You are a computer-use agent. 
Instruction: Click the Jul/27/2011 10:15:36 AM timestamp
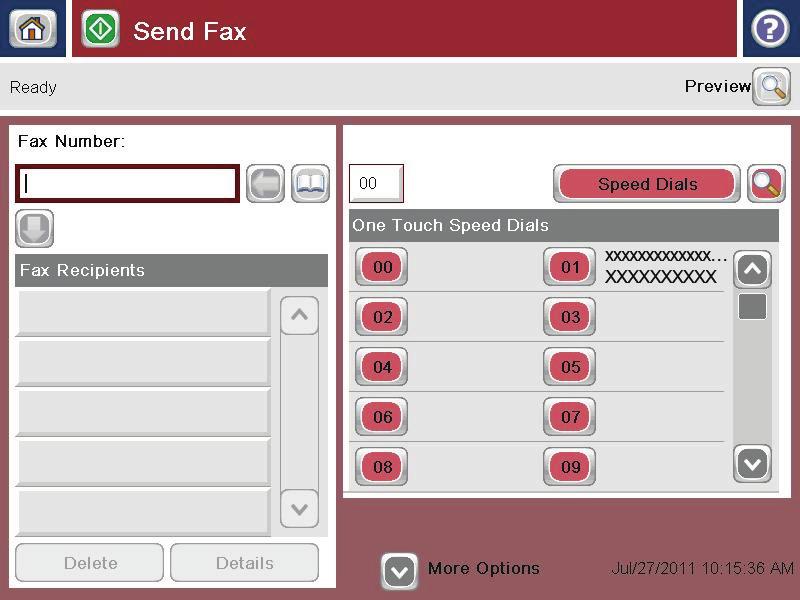tap(703, 568)
